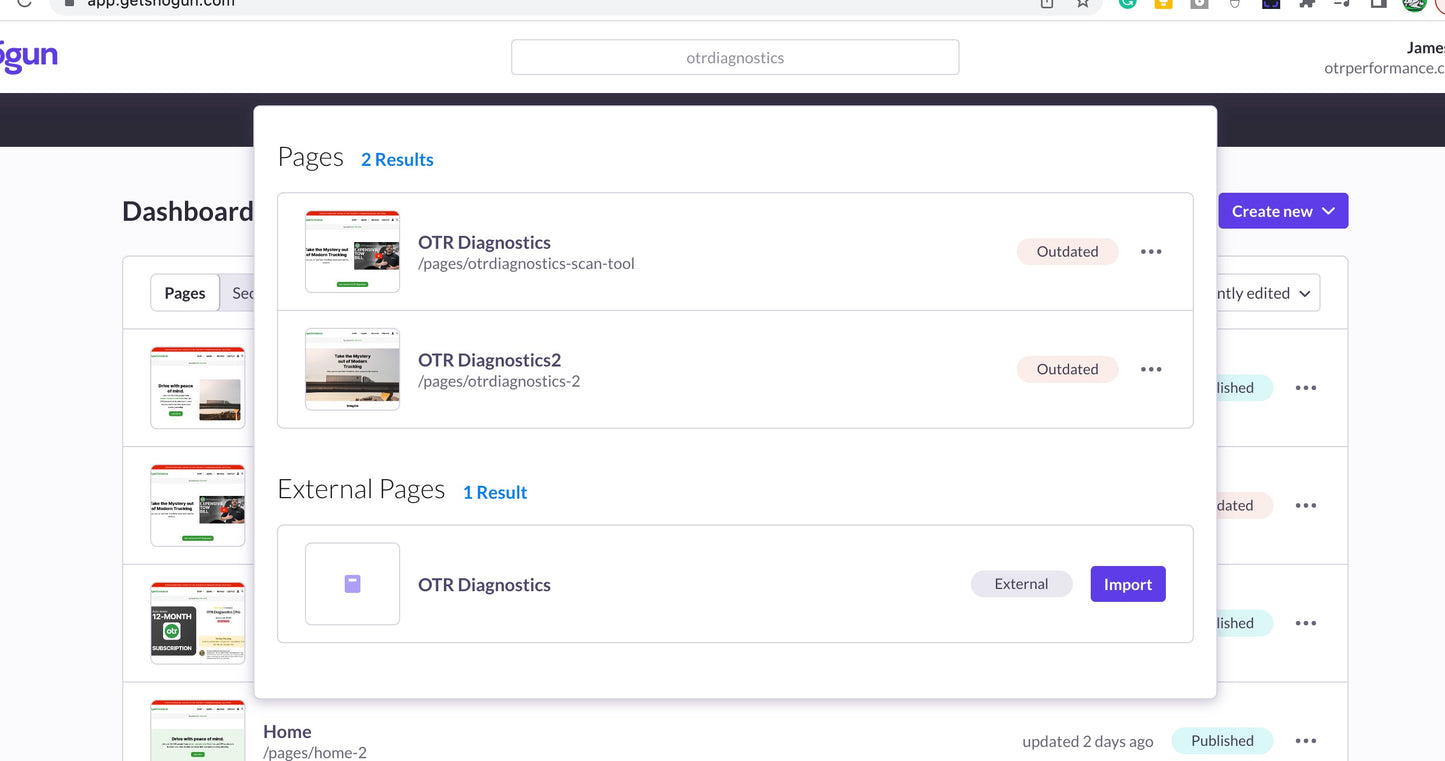Click the OTR Diagnostics2 page thumbnail
The height and width of the screenshot is (761, 1445).
[352, 369]
